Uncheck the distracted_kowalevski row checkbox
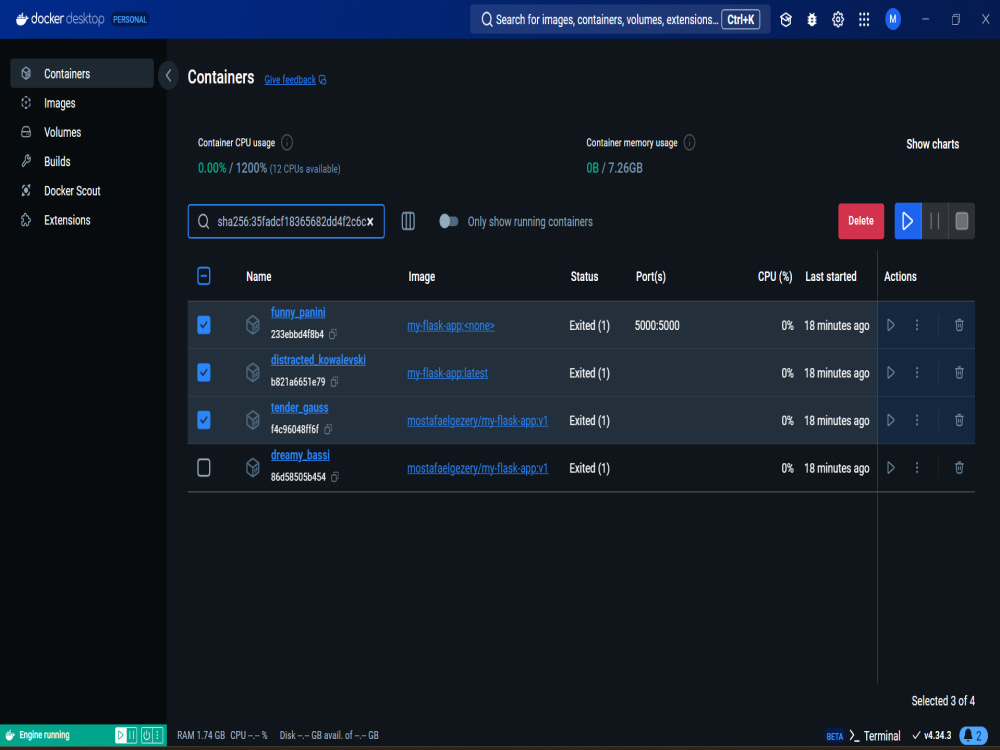1000x750 pixels. point(204,372)
